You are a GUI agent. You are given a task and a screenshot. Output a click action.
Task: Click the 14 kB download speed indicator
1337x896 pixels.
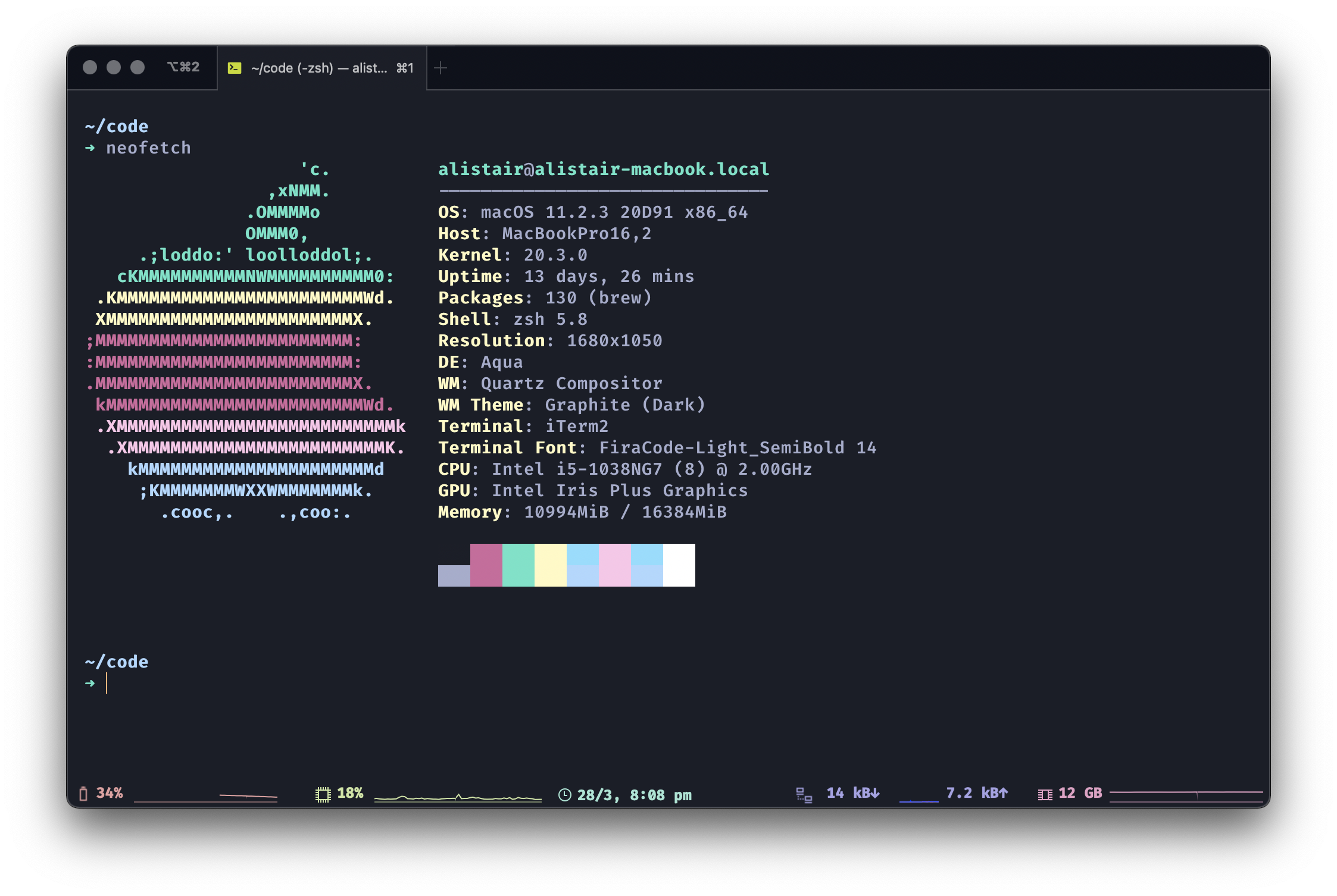[852, 793]
